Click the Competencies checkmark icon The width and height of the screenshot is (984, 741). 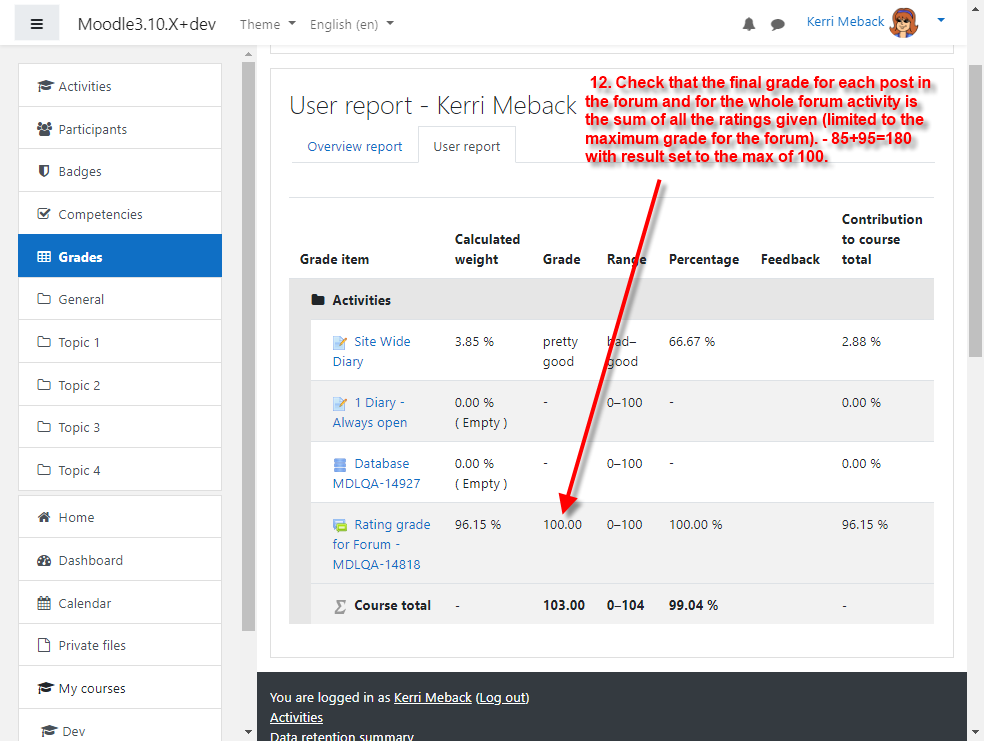(x=44, y=213)
